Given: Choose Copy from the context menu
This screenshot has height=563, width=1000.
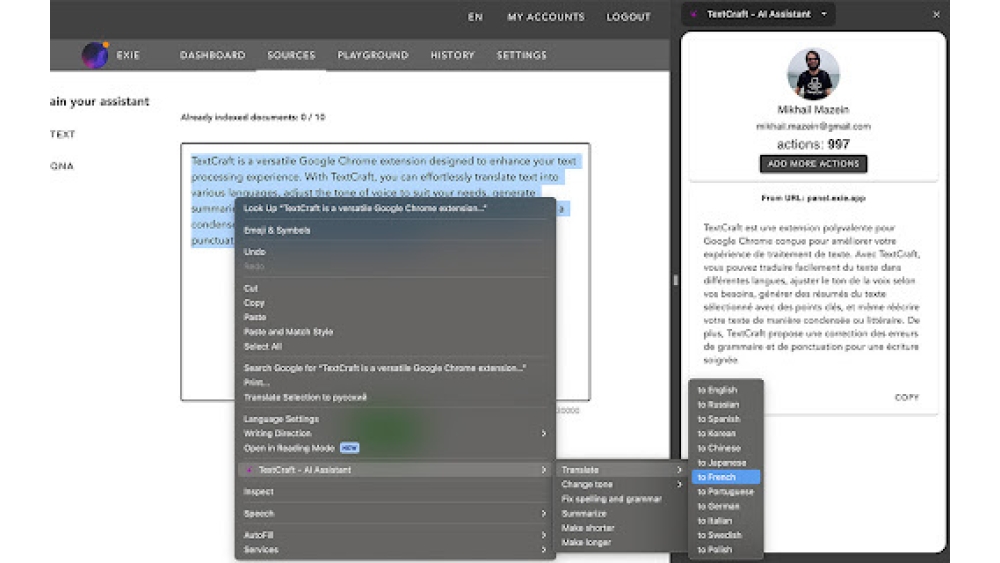Looking at the screenshot, I should (x=395, y=303).
